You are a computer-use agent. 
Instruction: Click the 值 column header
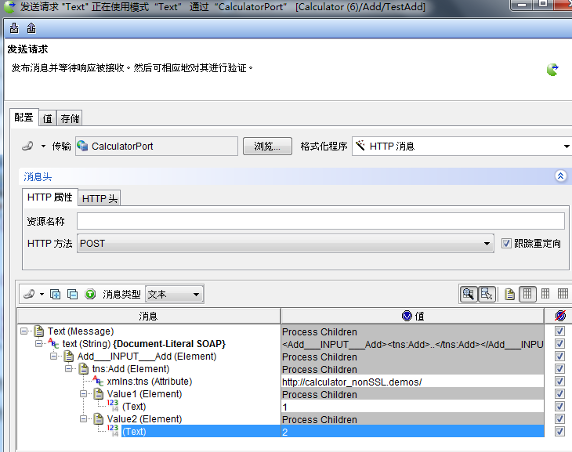(412, 316)
